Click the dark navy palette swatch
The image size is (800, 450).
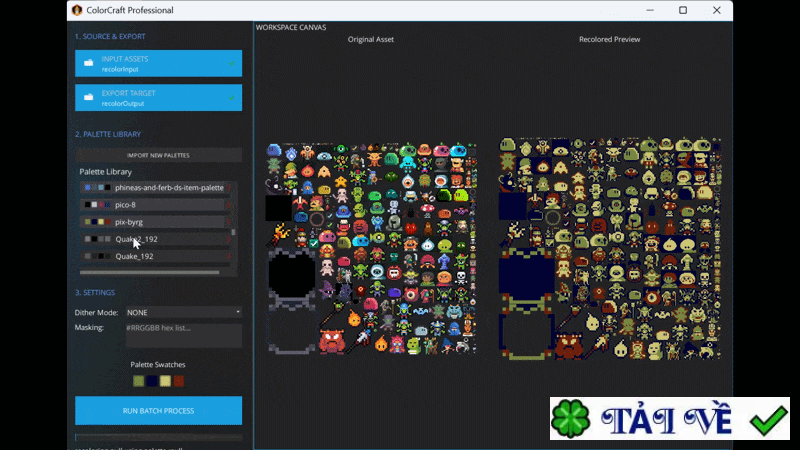click(152, 381)
